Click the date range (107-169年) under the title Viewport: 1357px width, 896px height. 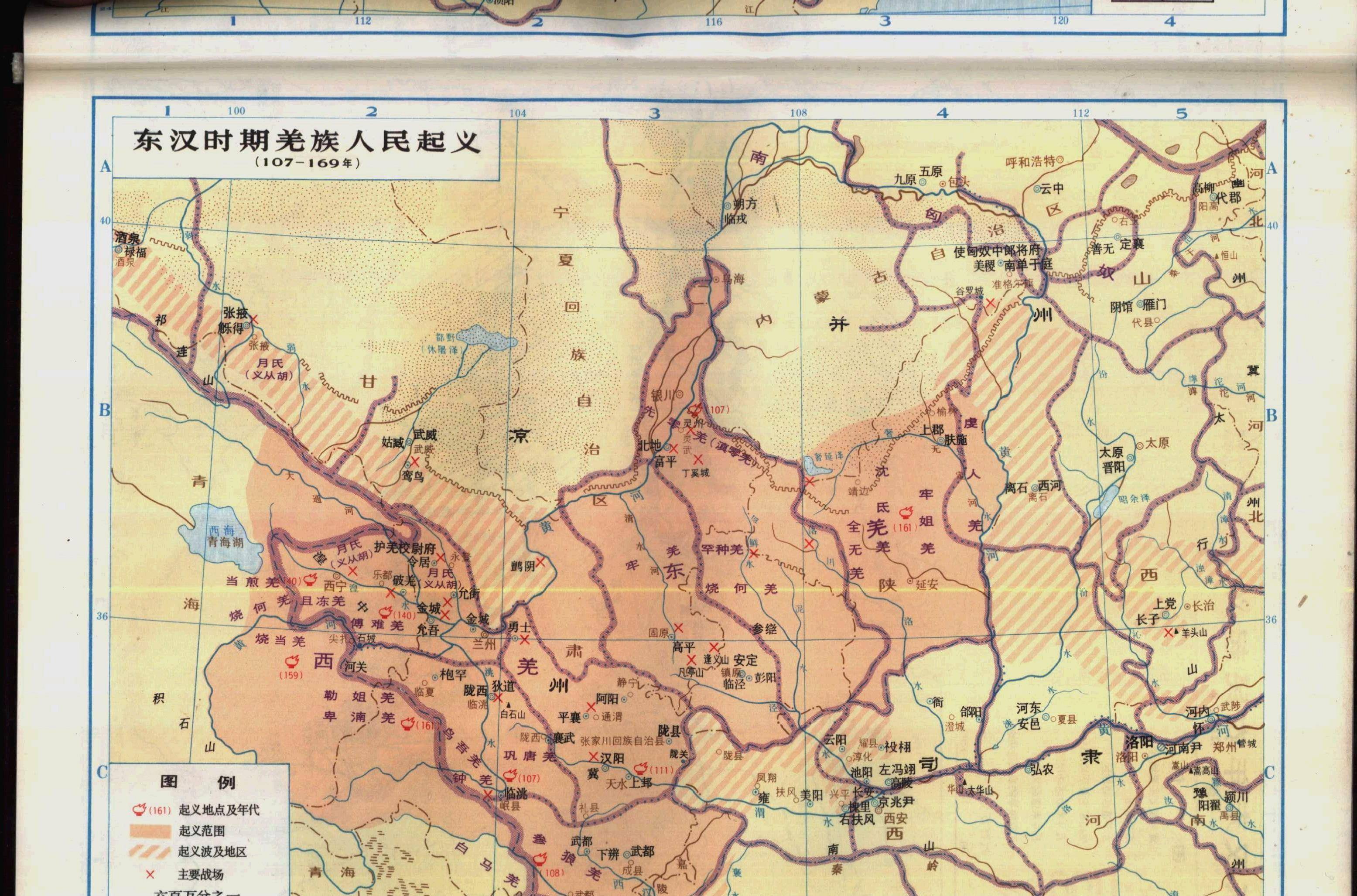click(308, 163)
